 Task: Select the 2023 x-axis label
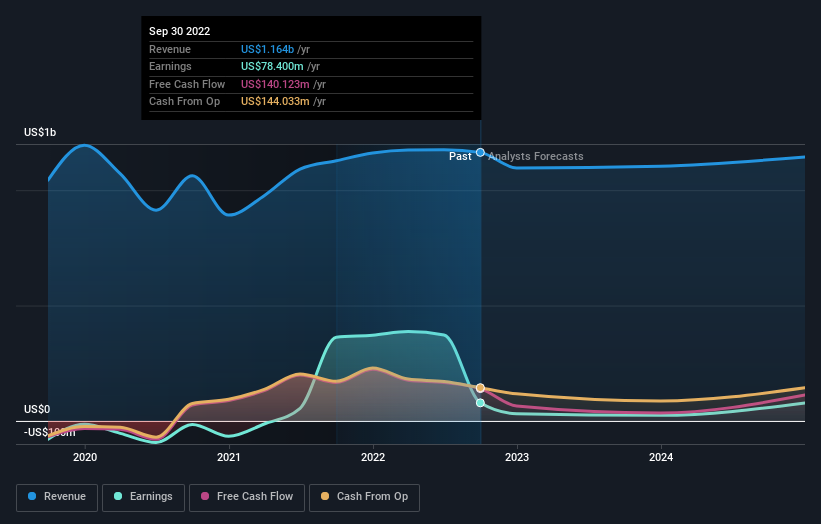point(517,457)
